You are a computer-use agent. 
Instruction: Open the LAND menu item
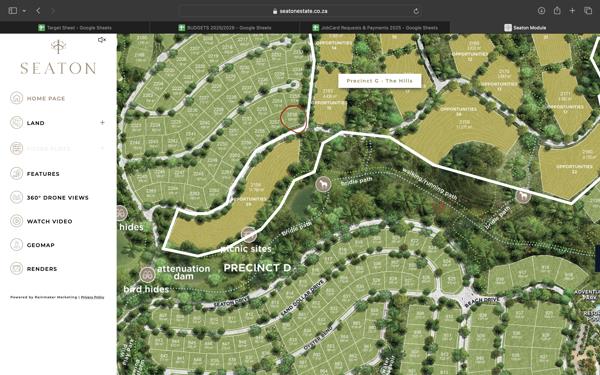pos(36,123)
